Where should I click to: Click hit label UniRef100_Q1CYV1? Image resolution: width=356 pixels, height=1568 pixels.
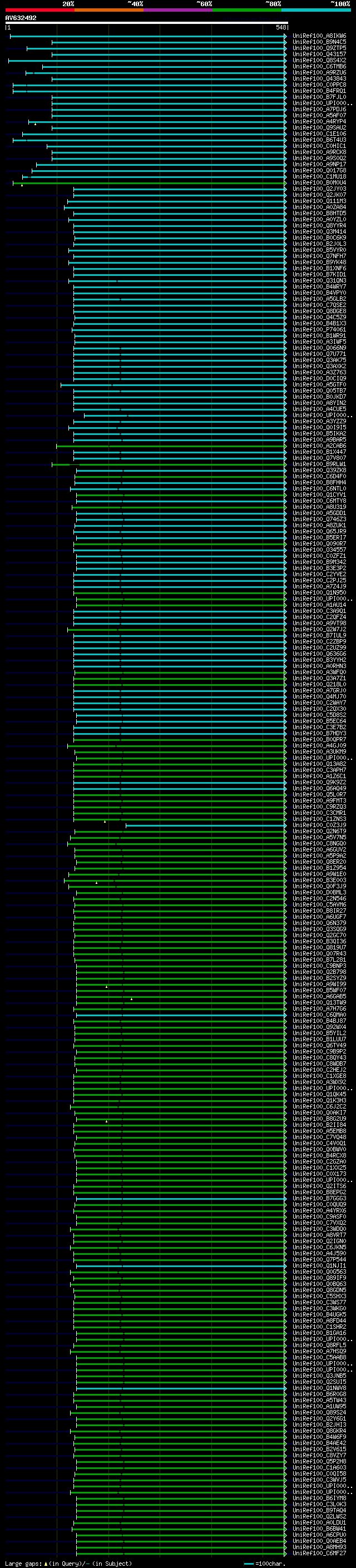(319, 494)
